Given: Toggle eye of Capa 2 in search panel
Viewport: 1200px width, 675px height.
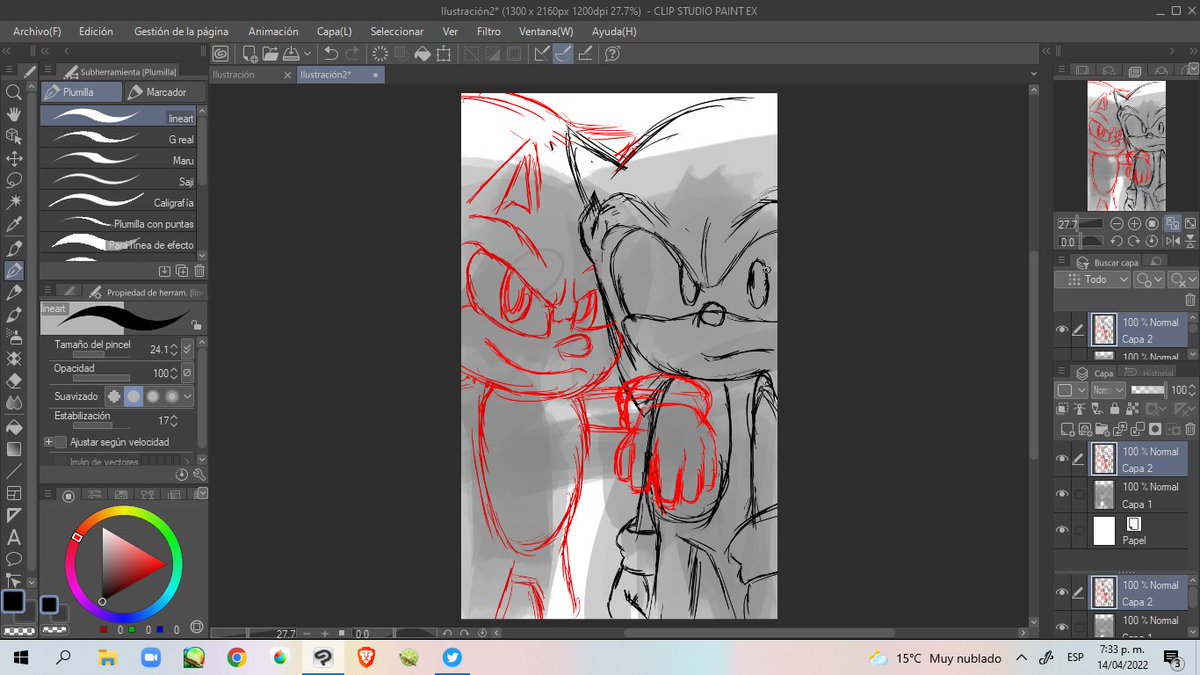Looking at the screenshot, I should point(1062,329).
